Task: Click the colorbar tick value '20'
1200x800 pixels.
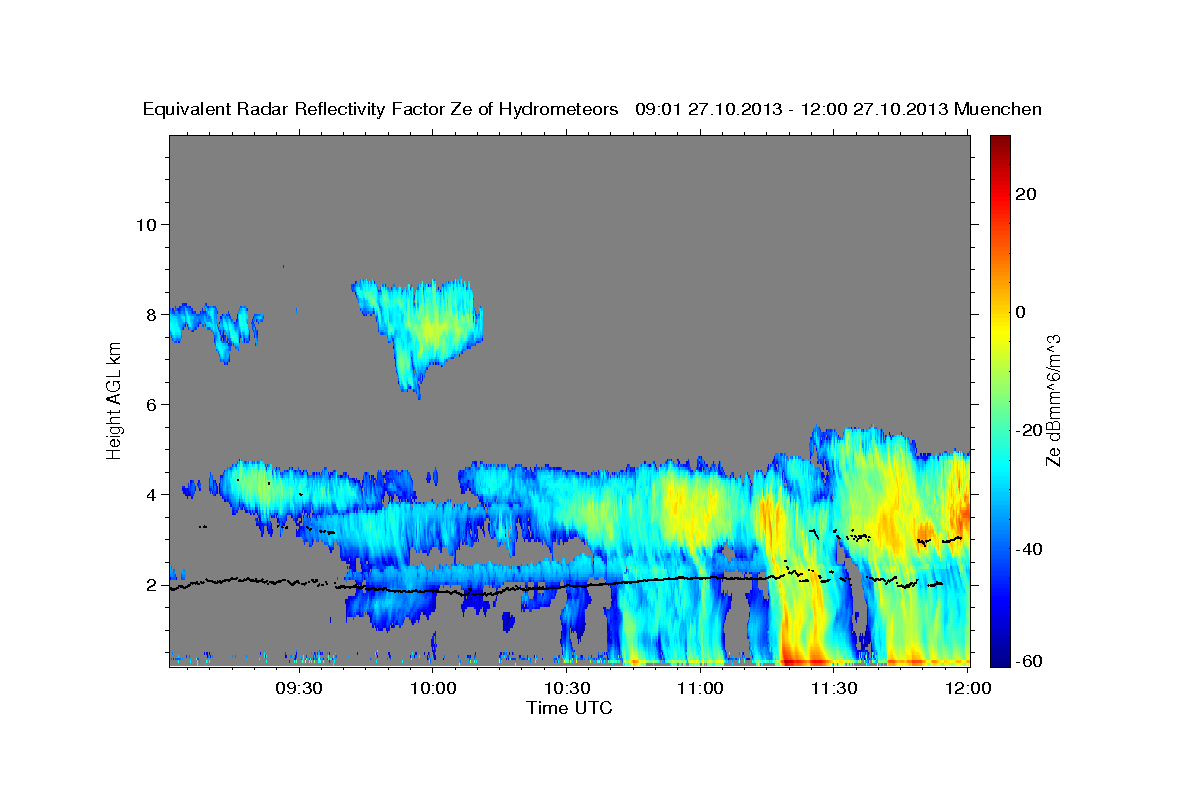Action: coord(1026,195)
